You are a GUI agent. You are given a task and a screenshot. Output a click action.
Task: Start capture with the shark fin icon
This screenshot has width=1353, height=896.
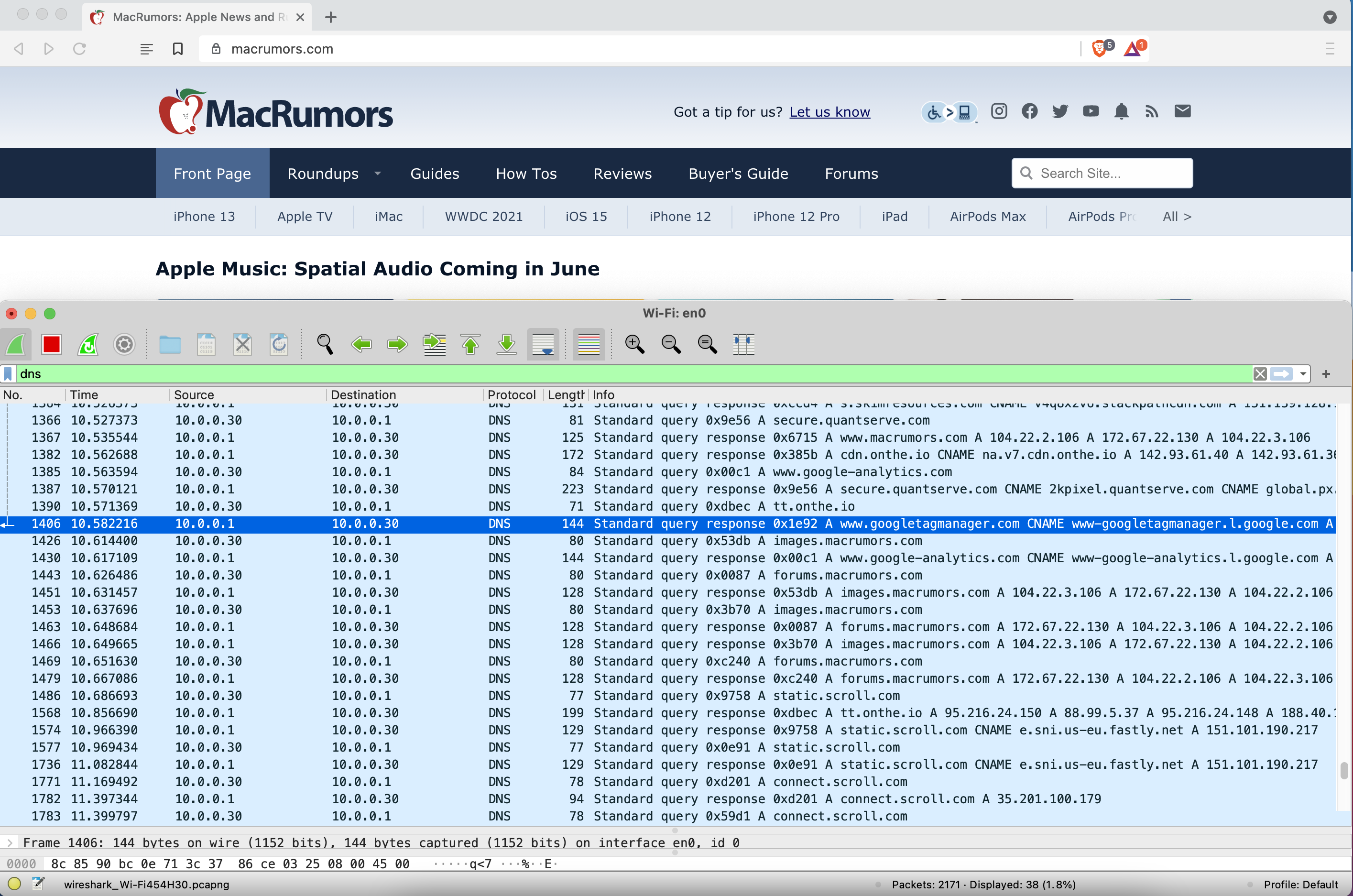[x=15, y=344]
